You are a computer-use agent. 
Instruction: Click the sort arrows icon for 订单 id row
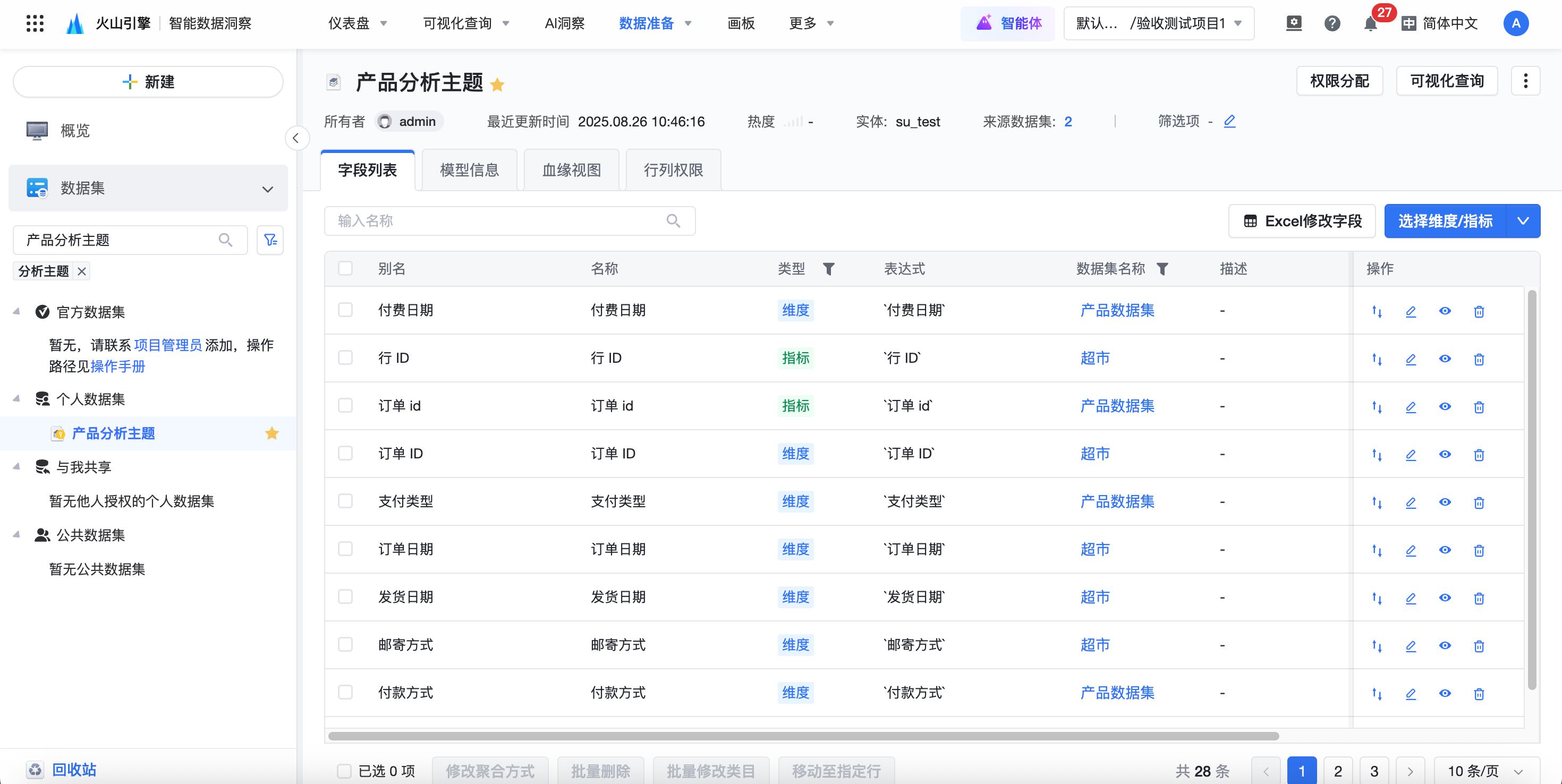[x=1377, y=407]
